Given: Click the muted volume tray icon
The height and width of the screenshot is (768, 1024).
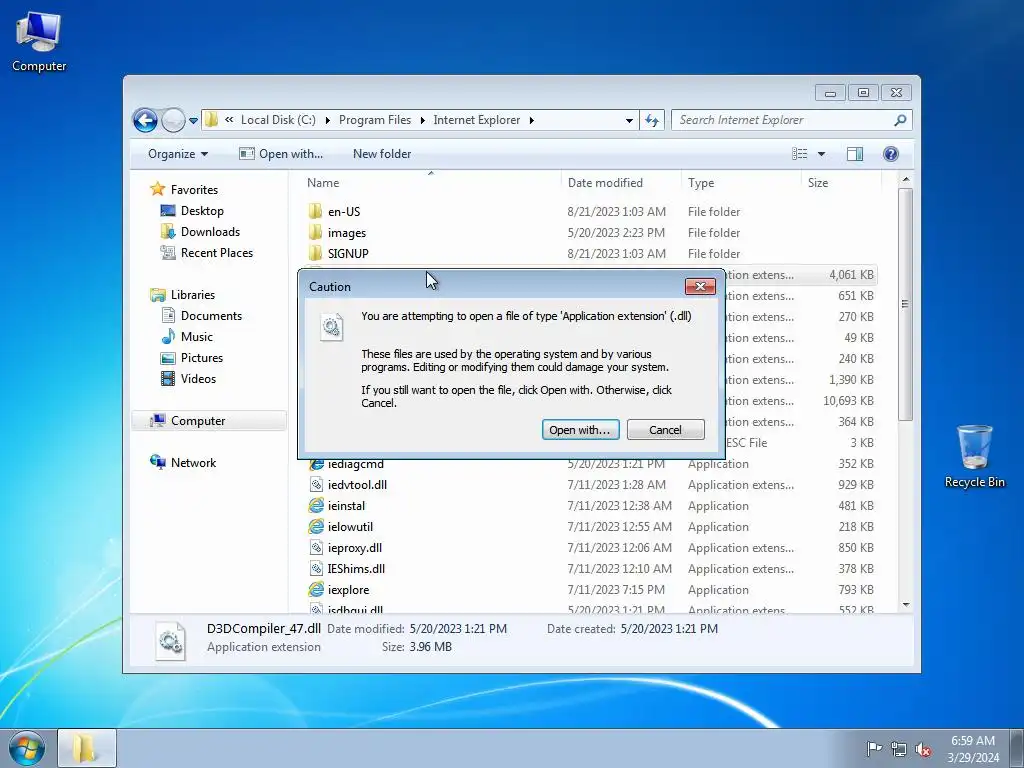Looking at the screenshot, I should 923,749.
